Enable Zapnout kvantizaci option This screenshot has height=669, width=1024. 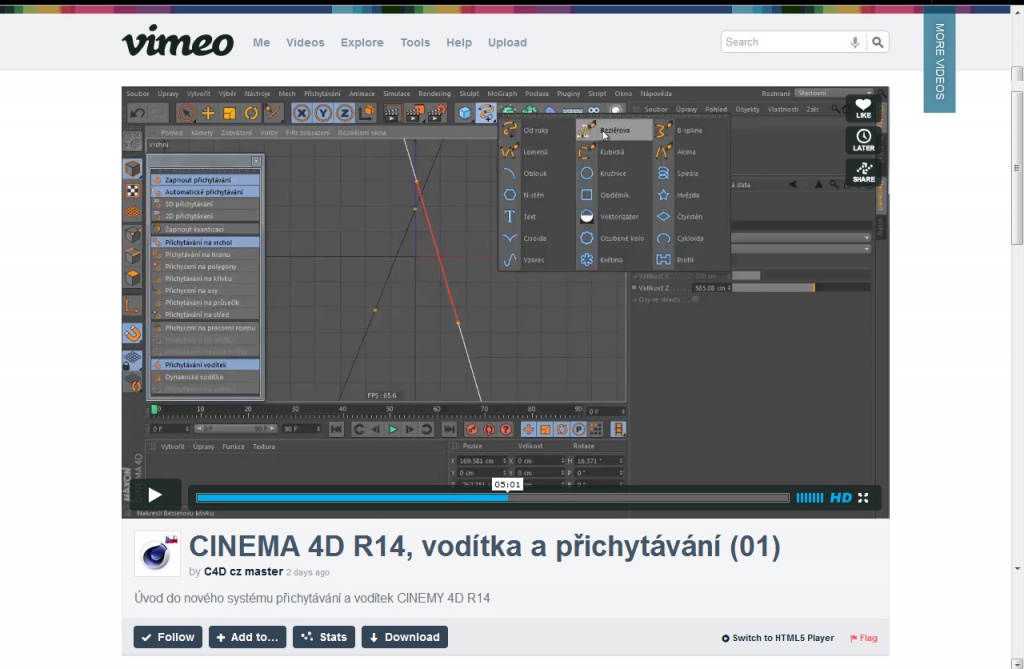(205, 229)
